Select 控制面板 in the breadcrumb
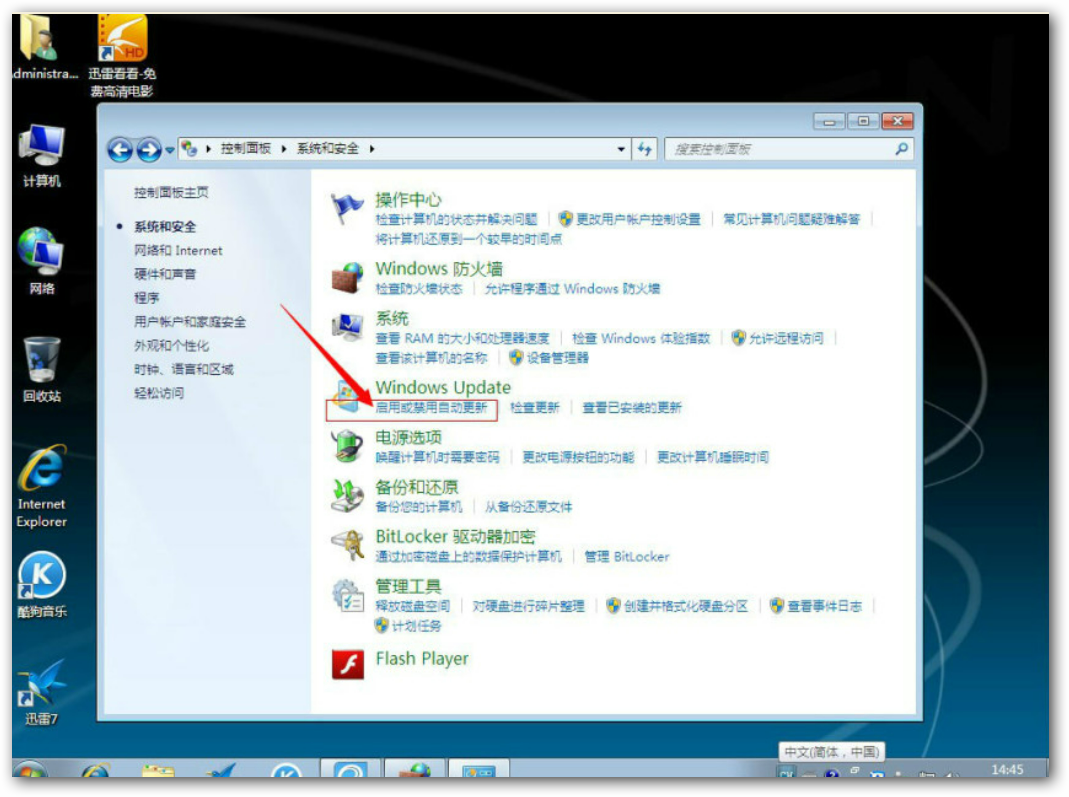 click(x=245, y=148)
